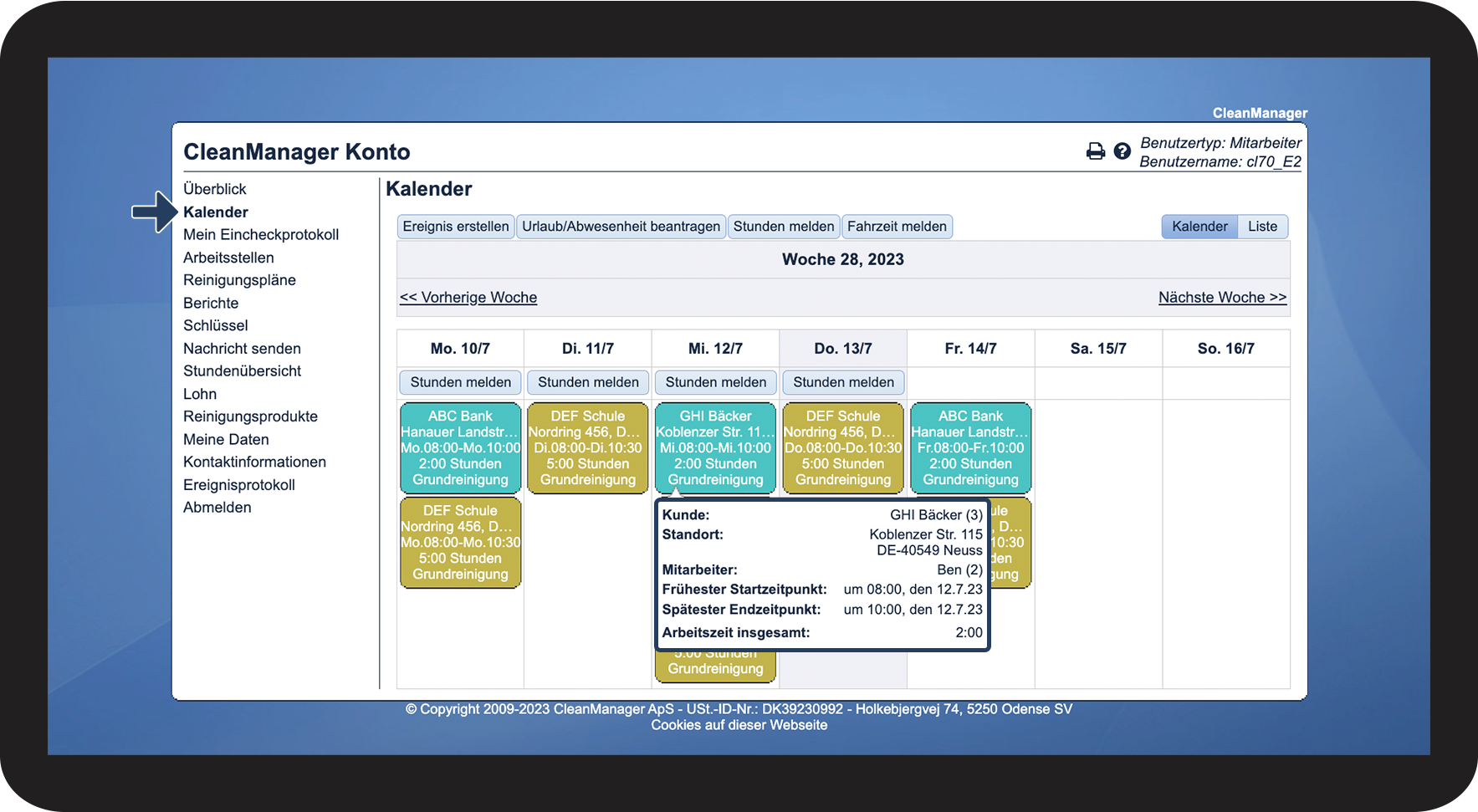
Task: Click Nachricht senden link
Action: click(242, 349)
